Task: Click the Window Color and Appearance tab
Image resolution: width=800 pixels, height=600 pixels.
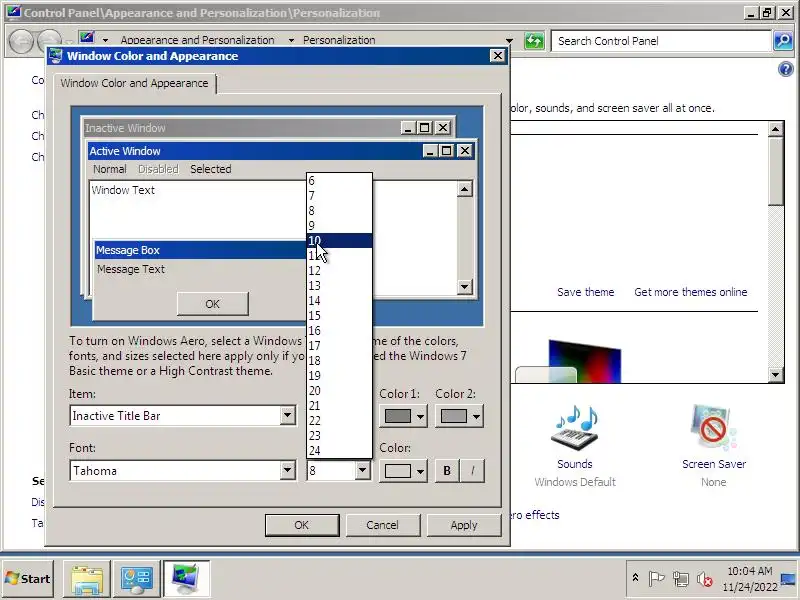Action: coord(134,83)
